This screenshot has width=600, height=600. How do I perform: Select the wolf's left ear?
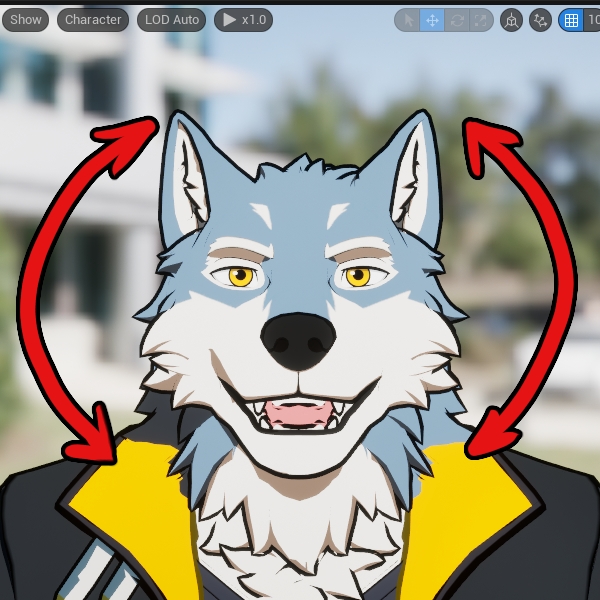[189, 176]
